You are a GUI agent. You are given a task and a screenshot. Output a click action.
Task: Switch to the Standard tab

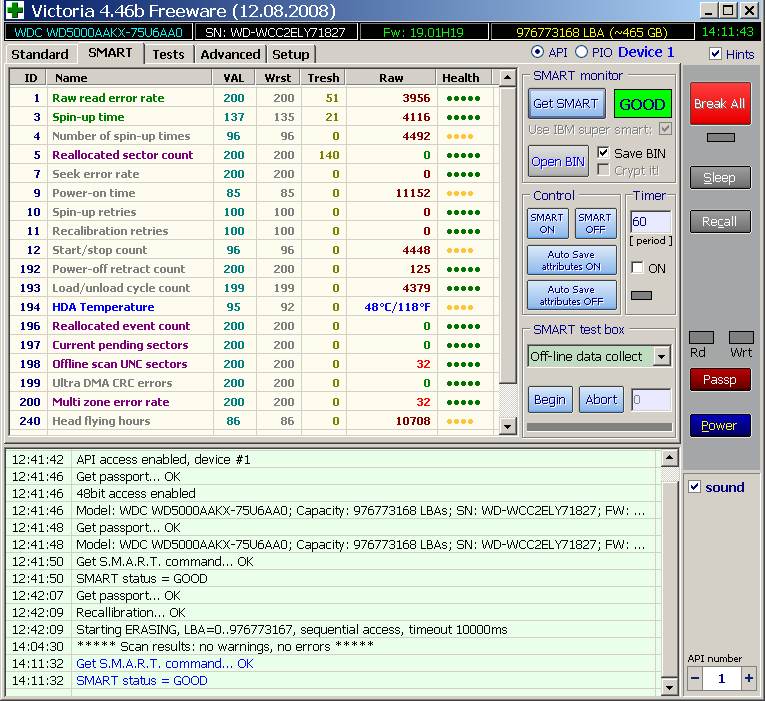[40, 54]
